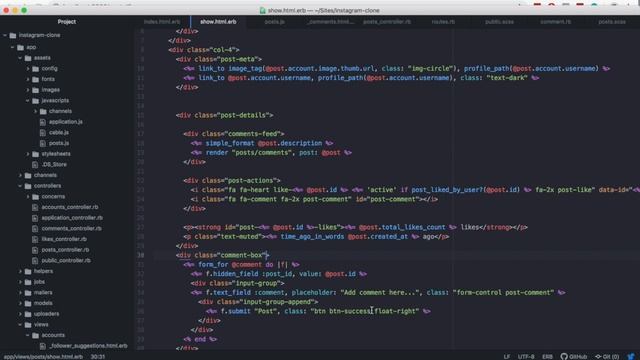Expand the stylesheets folder
Viewport: 640px width, 360px height.
click(x=28, y=154)
